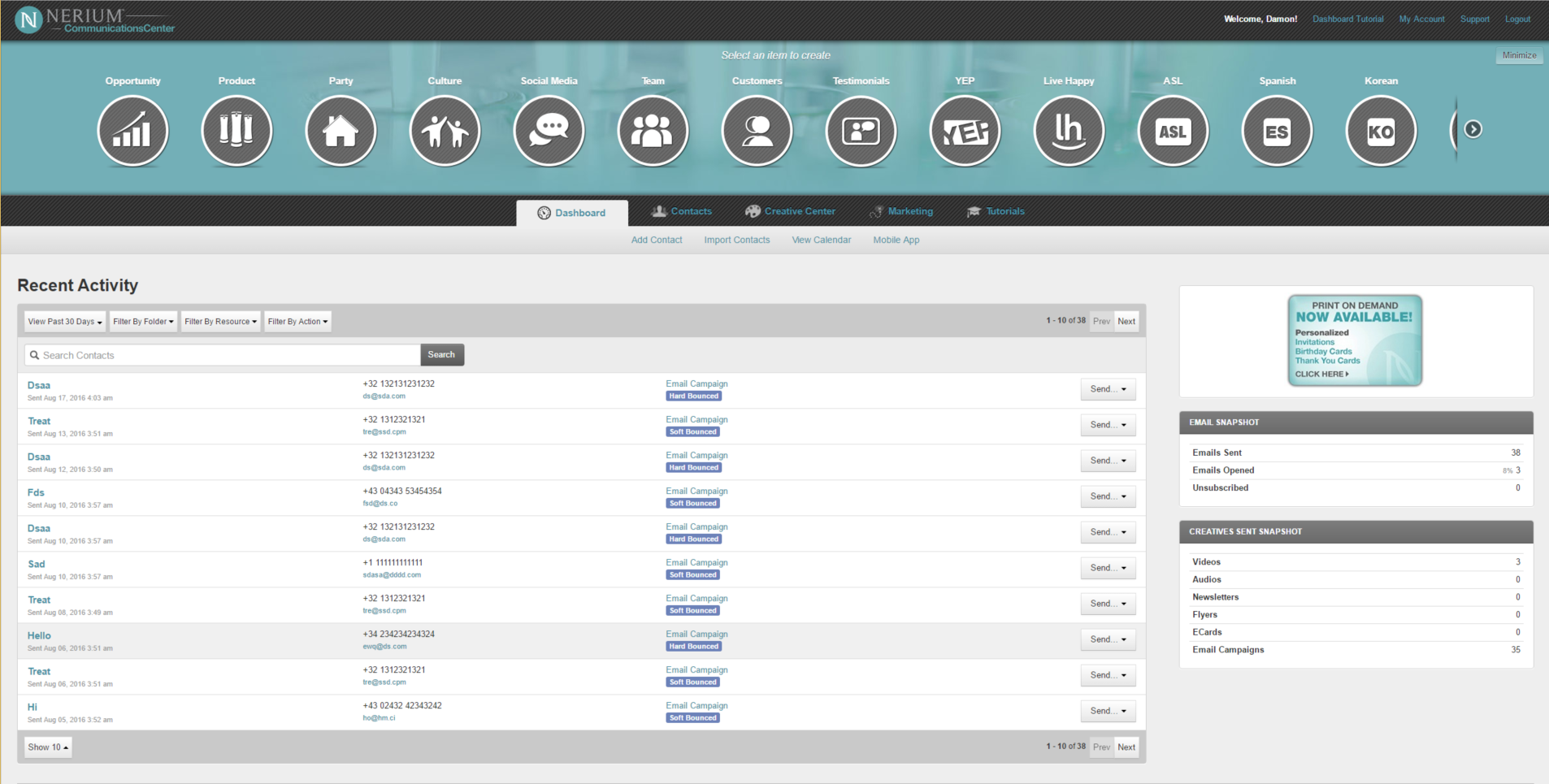Screen dimensions: 1549x784
Task: Open the Contacts tab
Action: pos(682,211)
